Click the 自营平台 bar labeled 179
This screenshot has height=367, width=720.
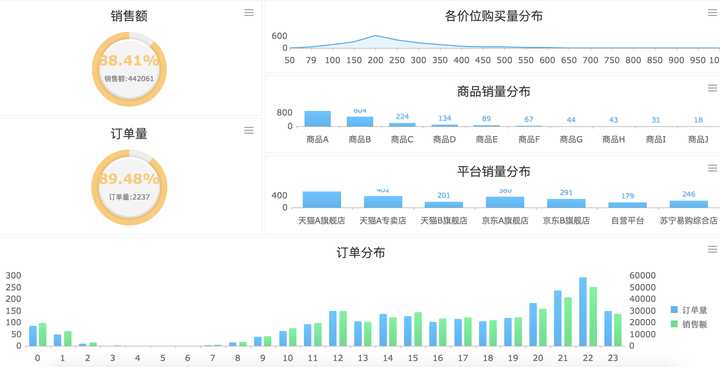coord(627,205)
